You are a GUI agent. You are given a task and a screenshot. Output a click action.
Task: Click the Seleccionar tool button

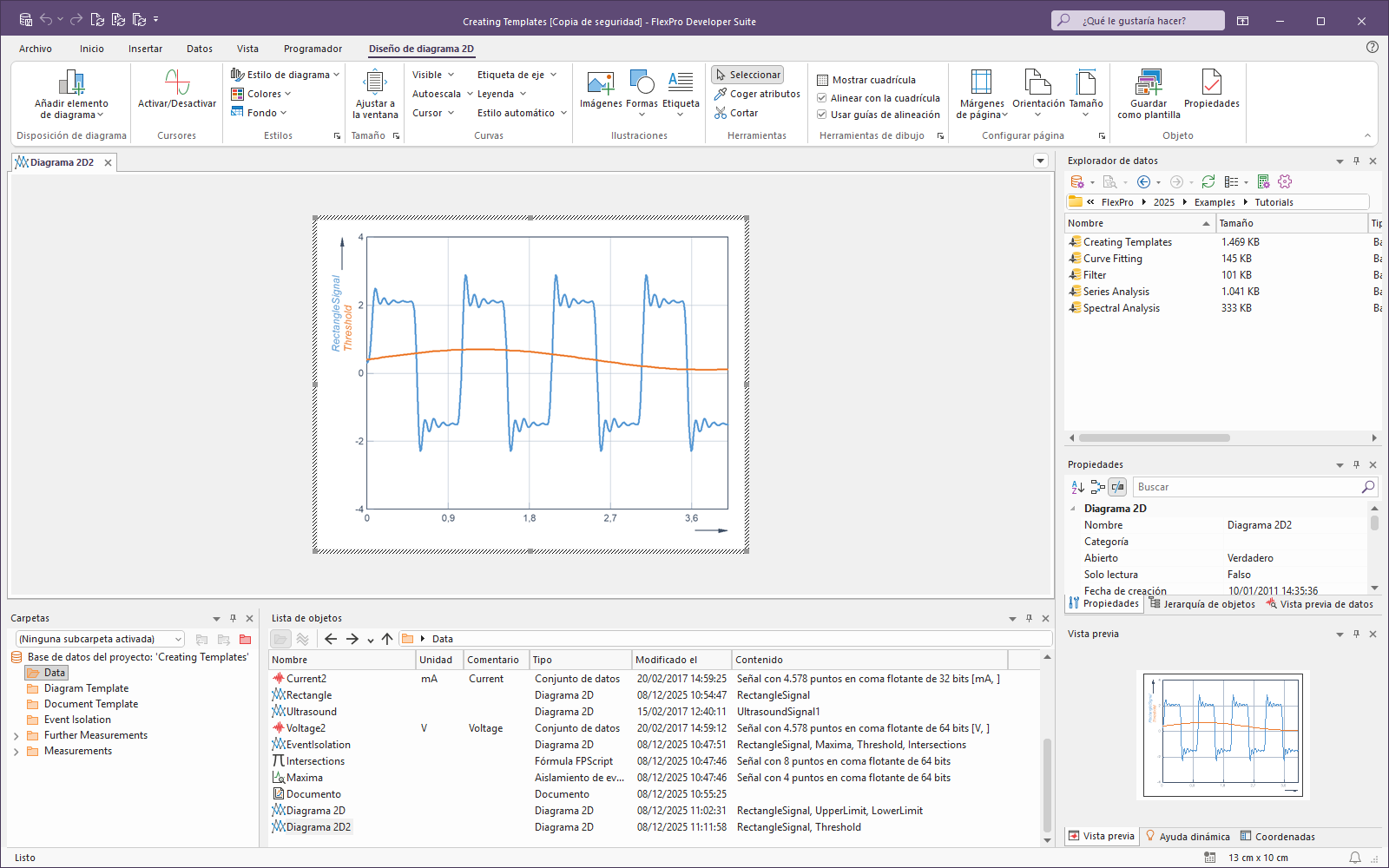pyautogui.click(x=747, y=75)
